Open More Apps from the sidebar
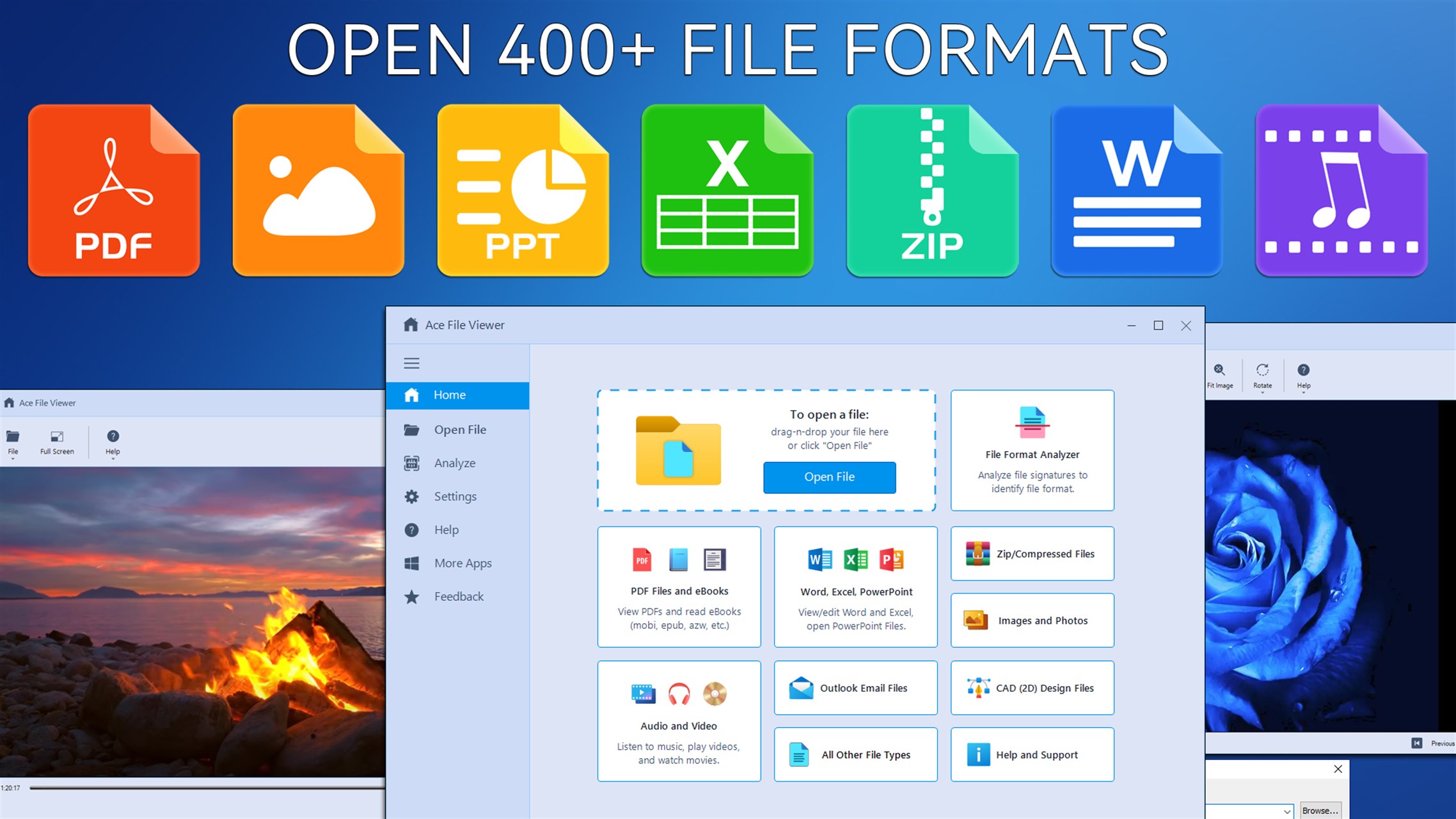Viewport: 1456px width, 819px height. pyautogui.click(x=463, y=563)
